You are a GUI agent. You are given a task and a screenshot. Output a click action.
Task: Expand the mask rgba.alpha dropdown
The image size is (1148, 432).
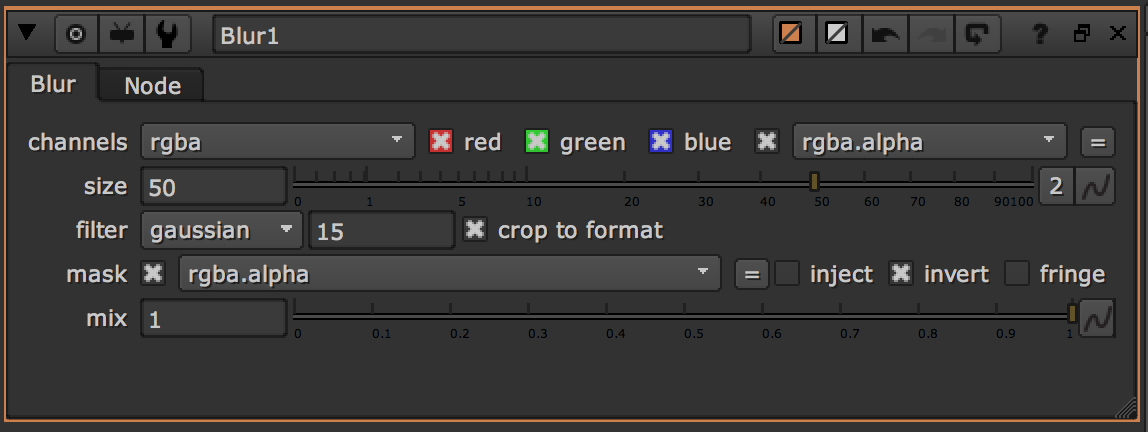(x=449, y=274)
